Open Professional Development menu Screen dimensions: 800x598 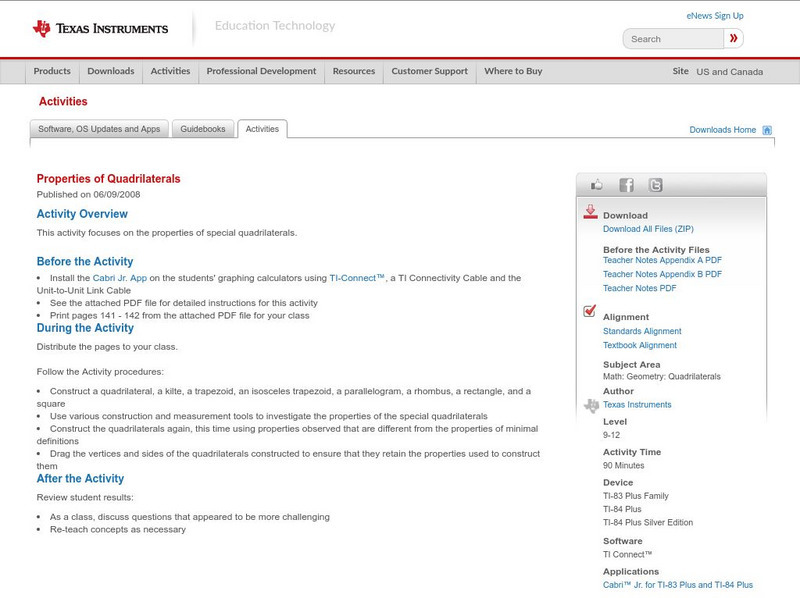261,71
